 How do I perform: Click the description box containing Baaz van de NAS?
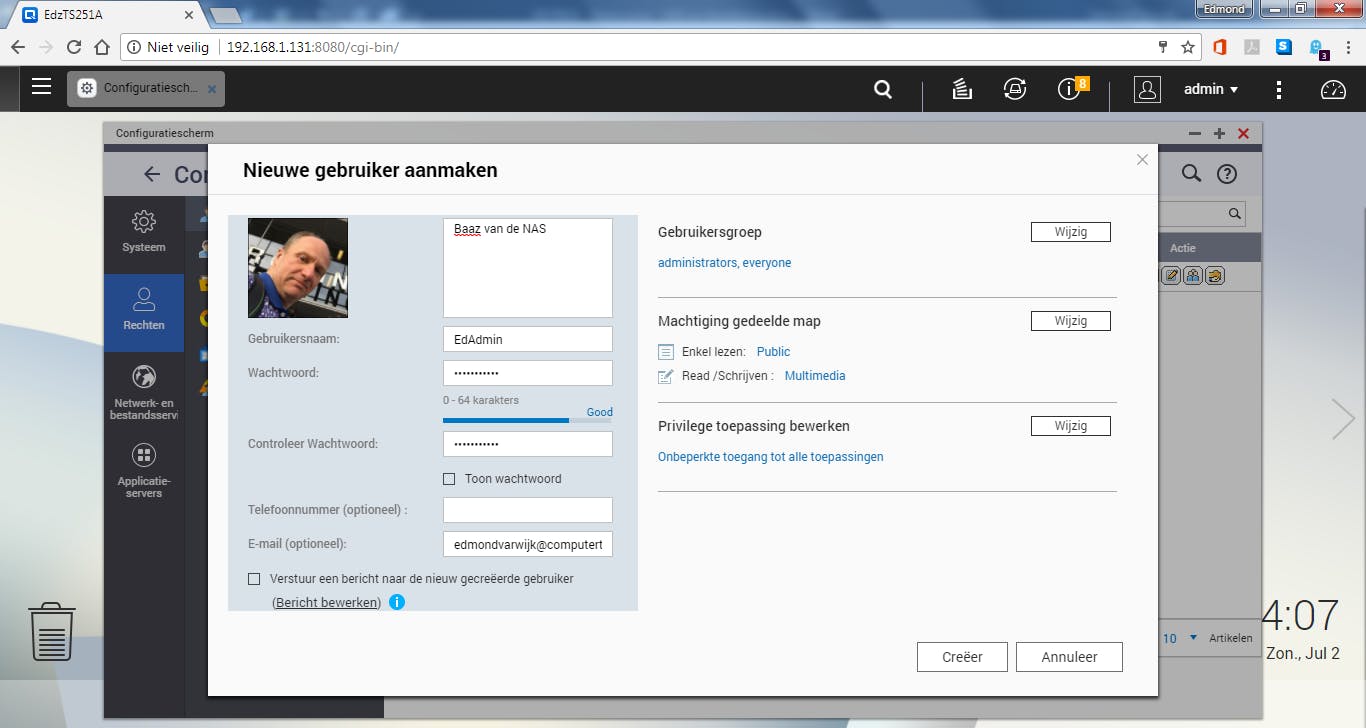[x=528, y=268]
